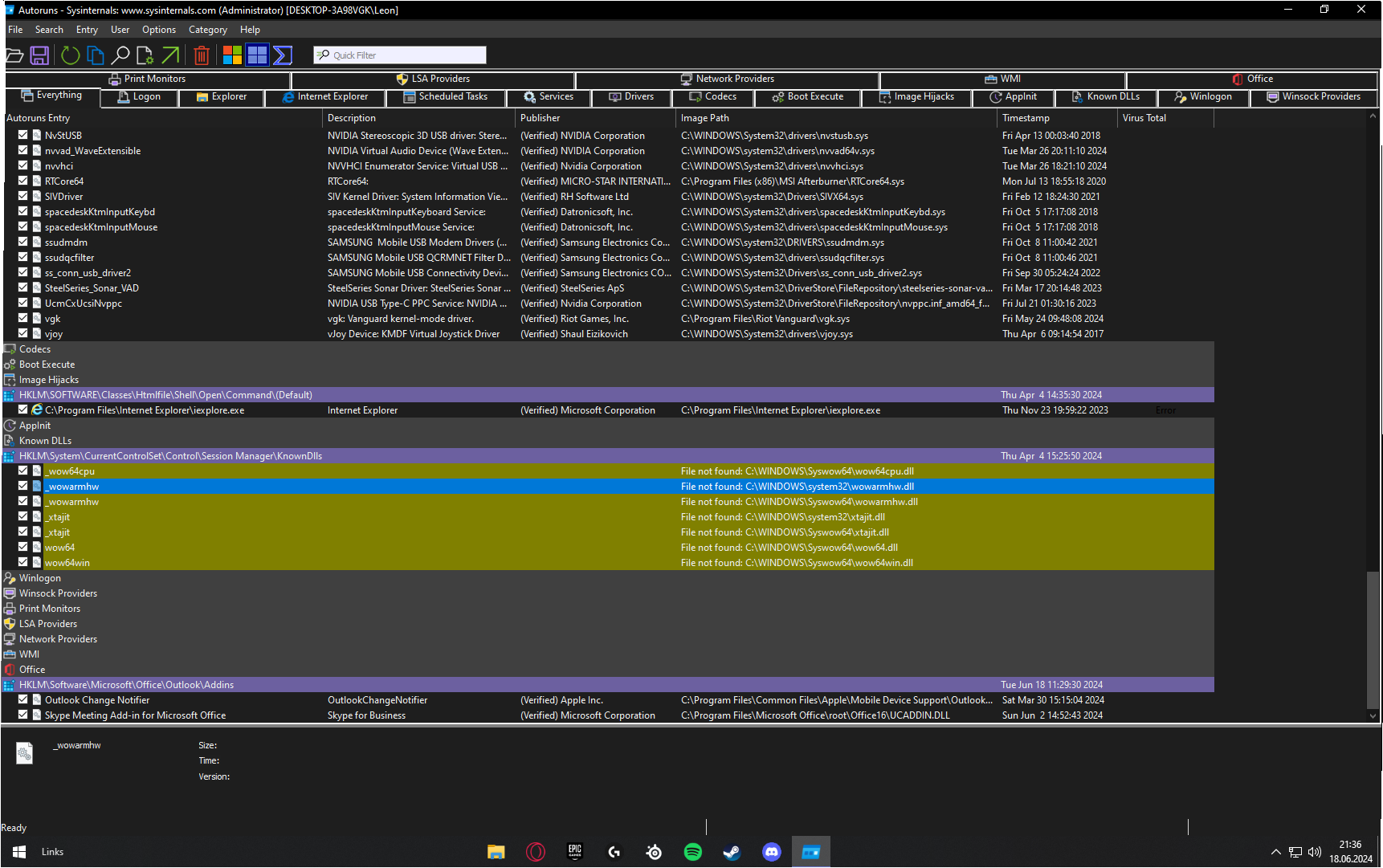This screenshot has width=1383, height=868.
Task: Disable the Outlook Change Notifier add-in checkbox
Action: tap(23, 700)
